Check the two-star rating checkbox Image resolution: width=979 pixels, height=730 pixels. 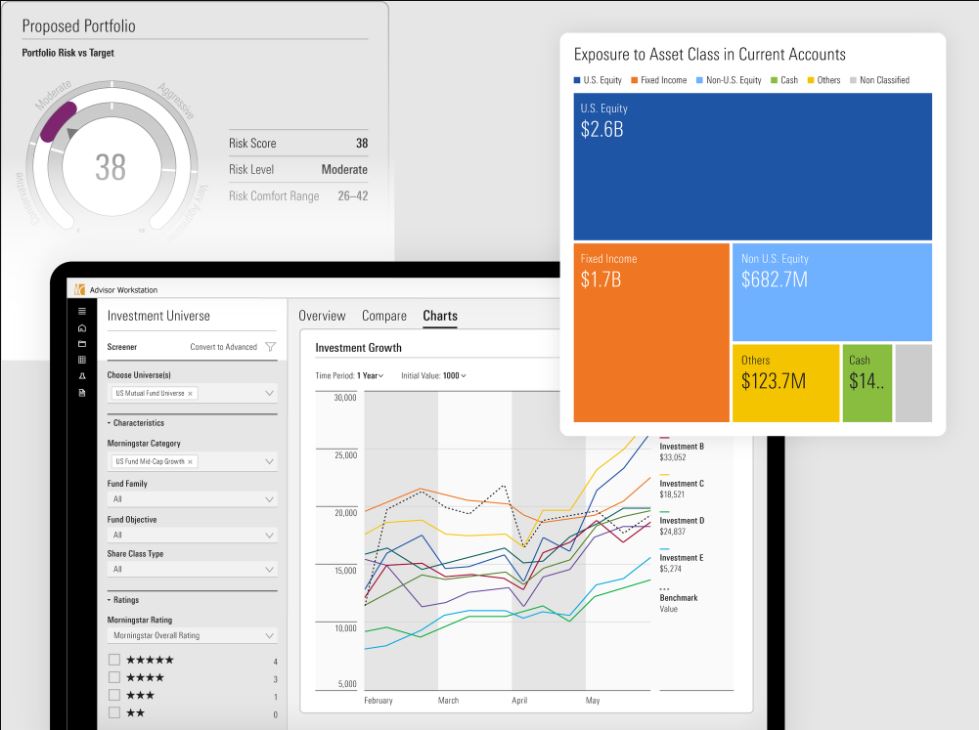(116, 714)
